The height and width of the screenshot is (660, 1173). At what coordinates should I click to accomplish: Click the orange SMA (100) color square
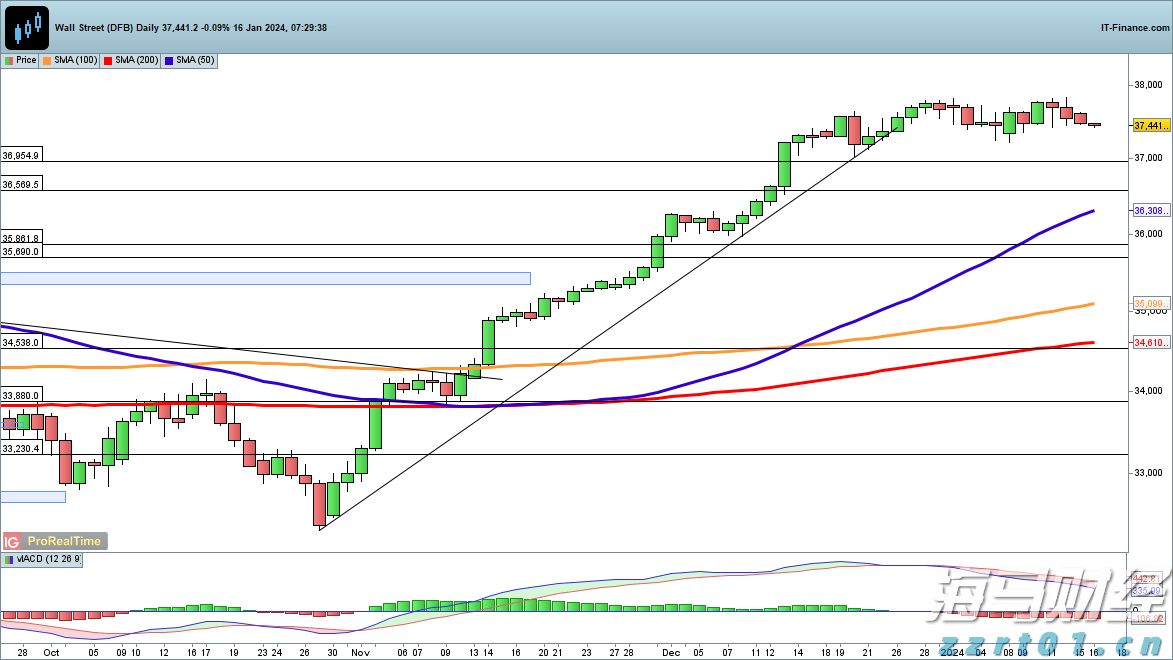[x=47, y=61]
